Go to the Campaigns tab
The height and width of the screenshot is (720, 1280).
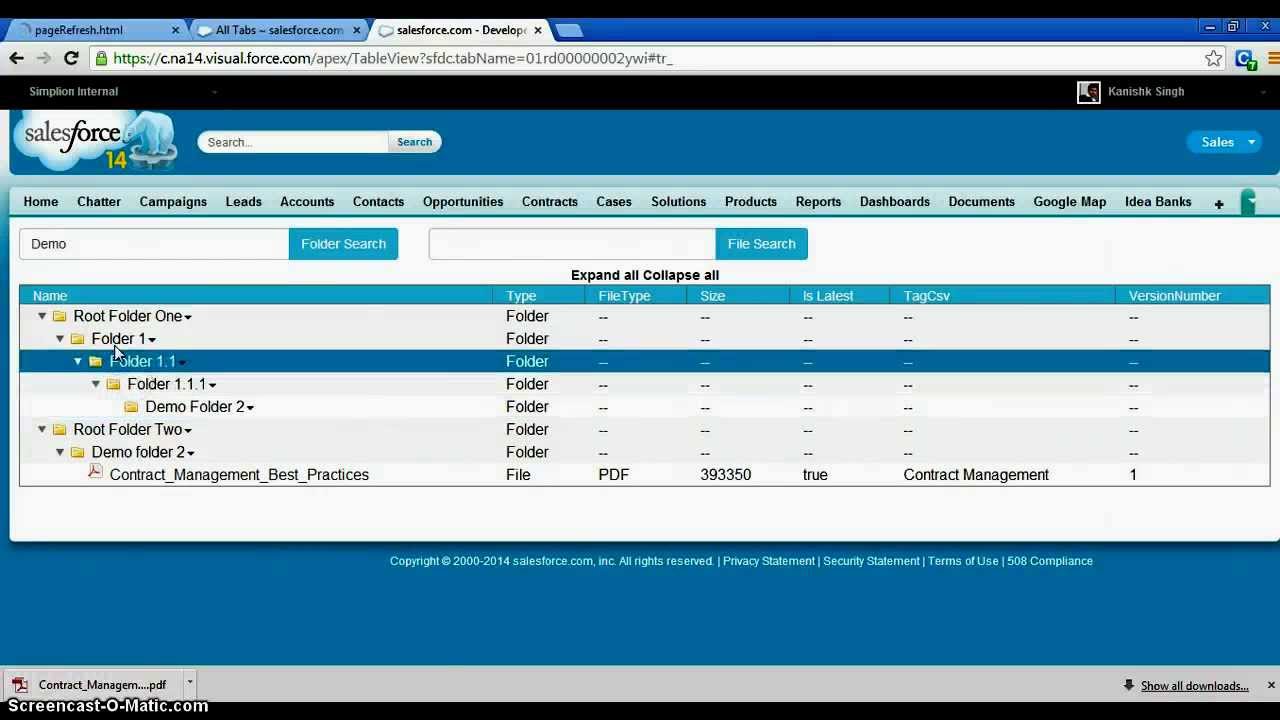173,202
